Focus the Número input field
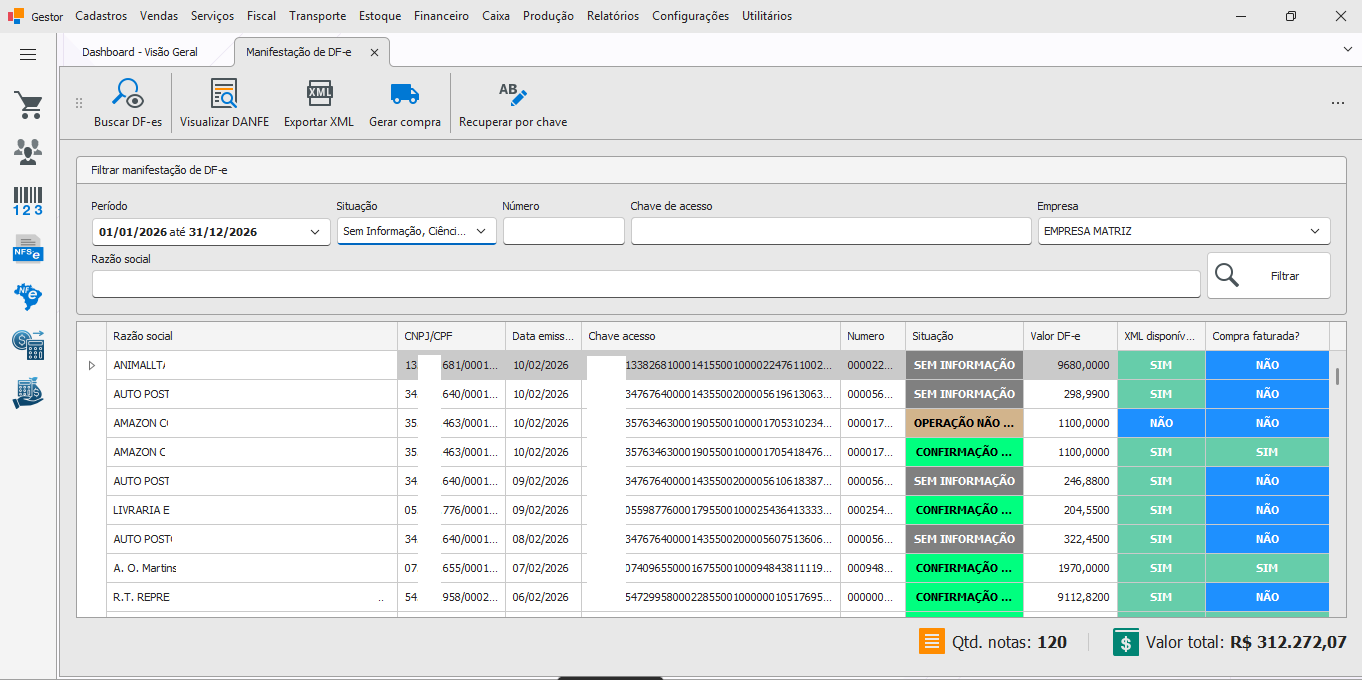The width and height of the screenshot is (1362, 680). click(x=564, y=231)
